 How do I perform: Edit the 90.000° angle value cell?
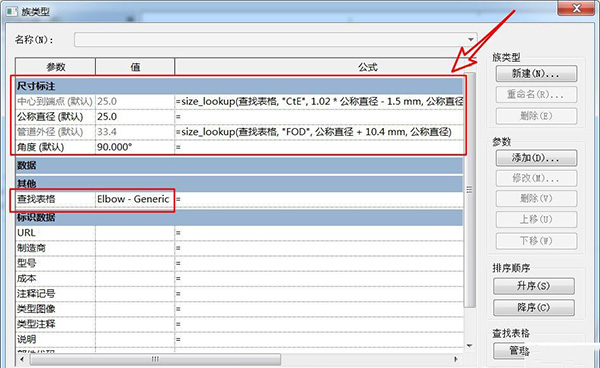(x=135, y=147)
